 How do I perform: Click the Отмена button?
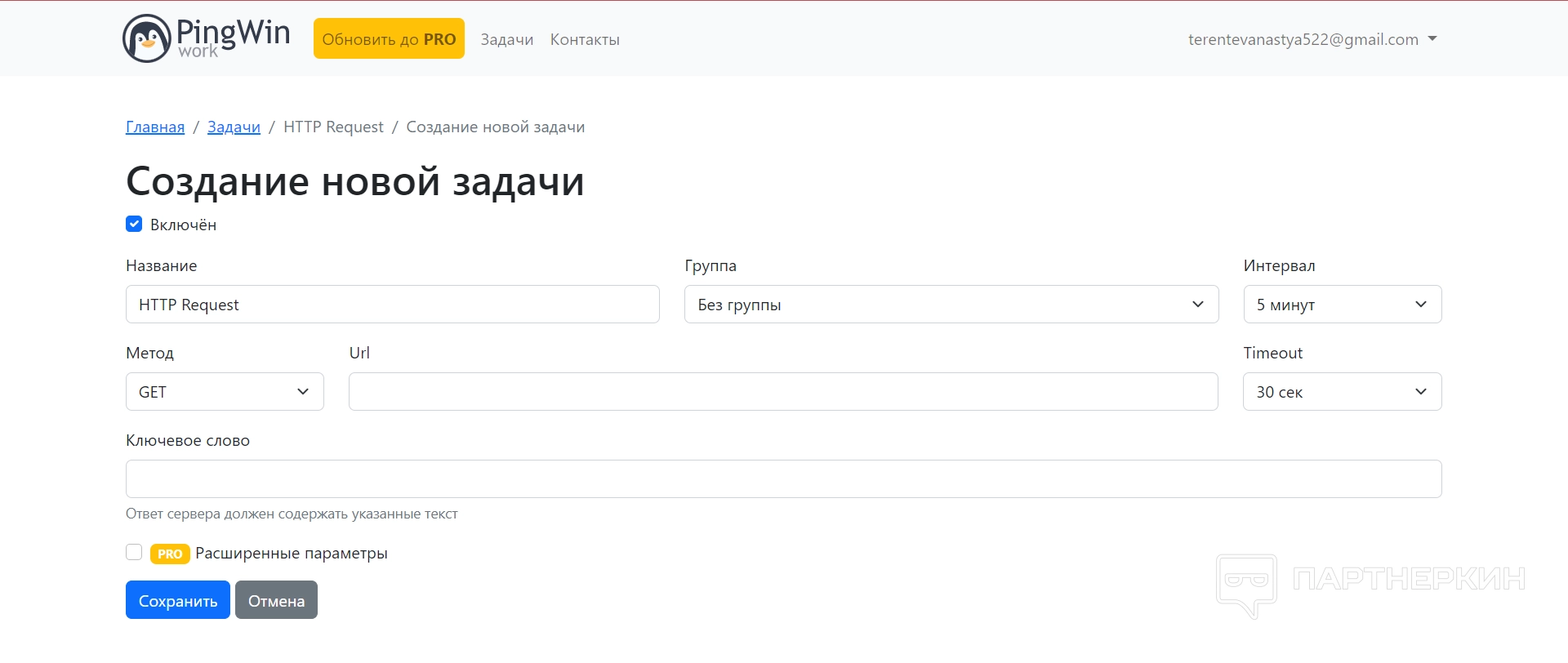click(x=276, y=600)
